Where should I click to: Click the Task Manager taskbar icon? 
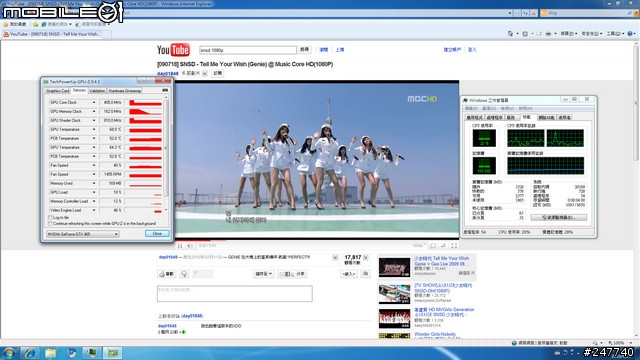coord(92,353)
